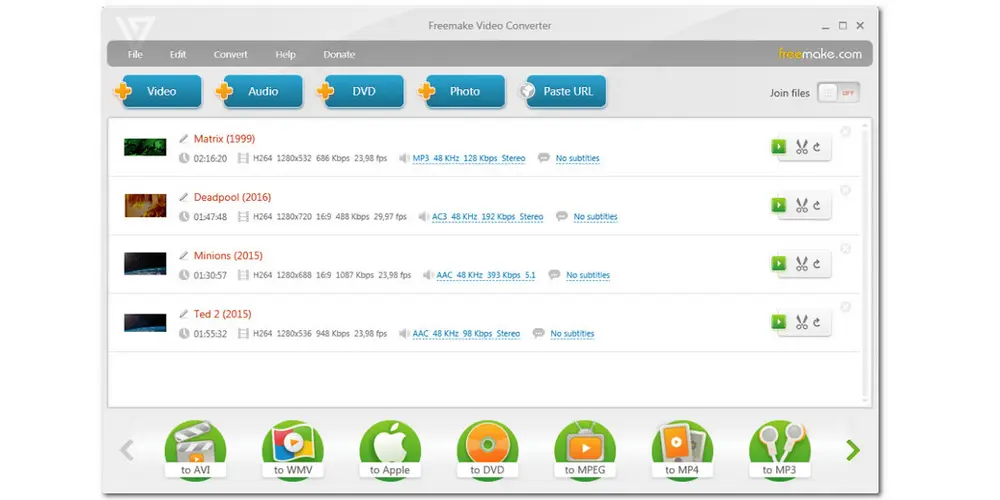Open the File menu
The image size is (1000, 500).
pos(135,54)
